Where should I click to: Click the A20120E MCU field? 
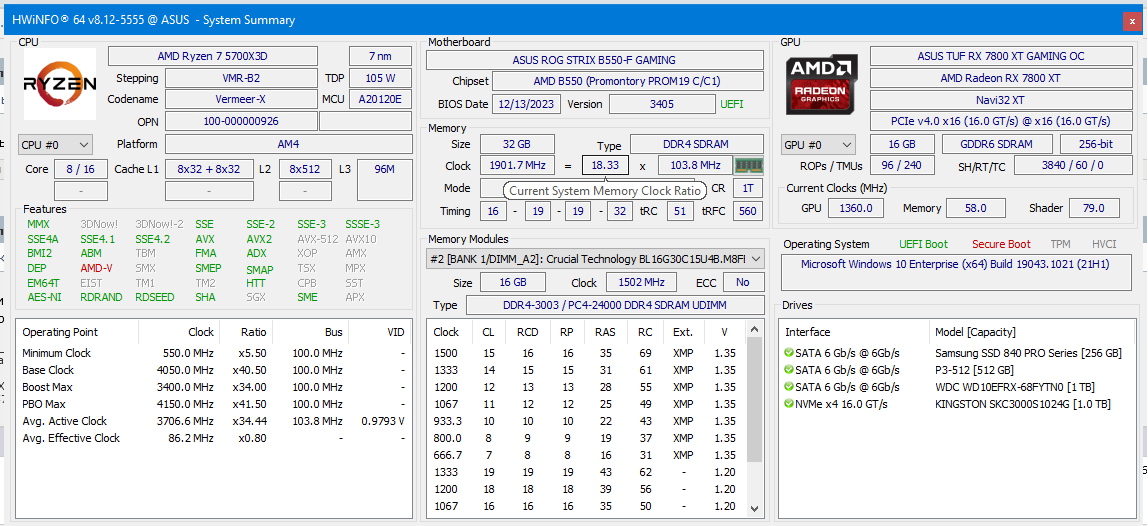[380, 99]
